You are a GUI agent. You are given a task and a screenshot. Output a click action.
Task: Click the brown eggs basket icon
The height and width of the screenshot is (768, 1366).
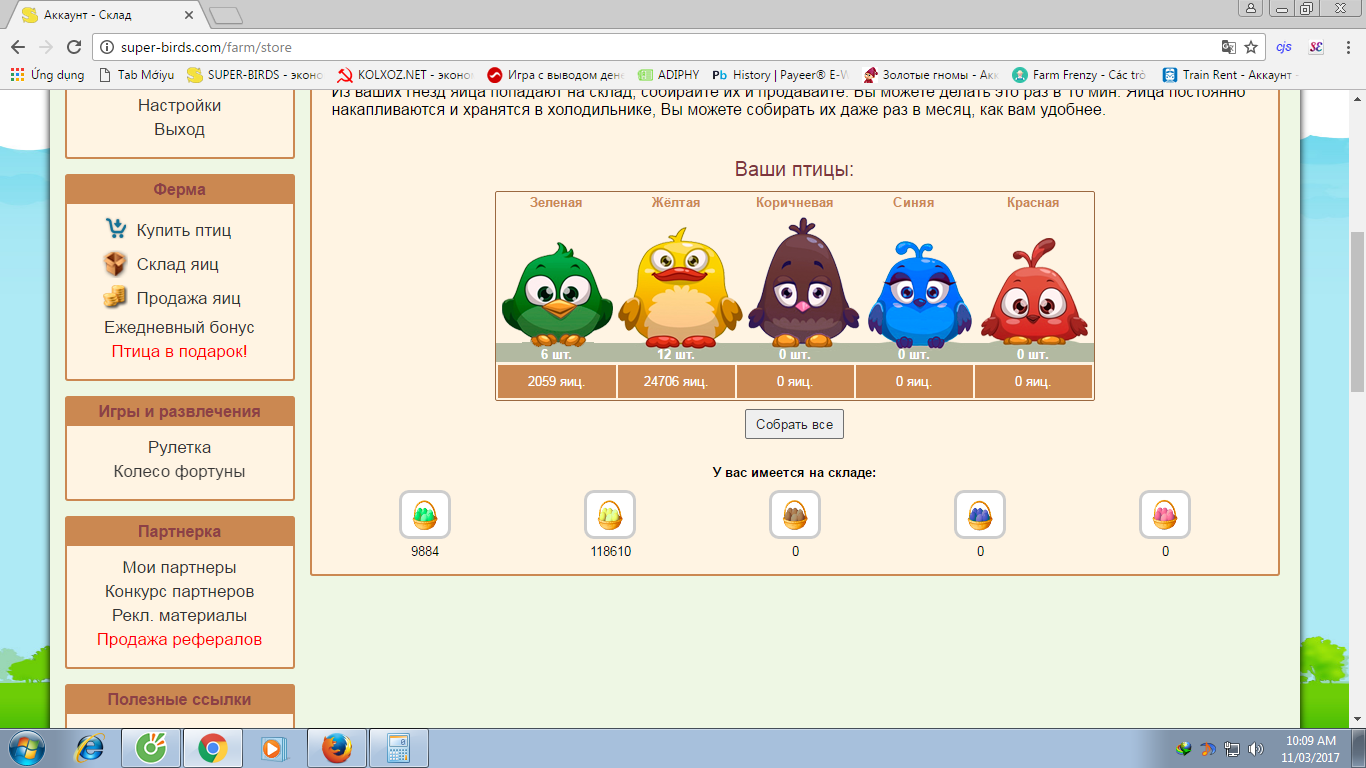tap(795, 515)
